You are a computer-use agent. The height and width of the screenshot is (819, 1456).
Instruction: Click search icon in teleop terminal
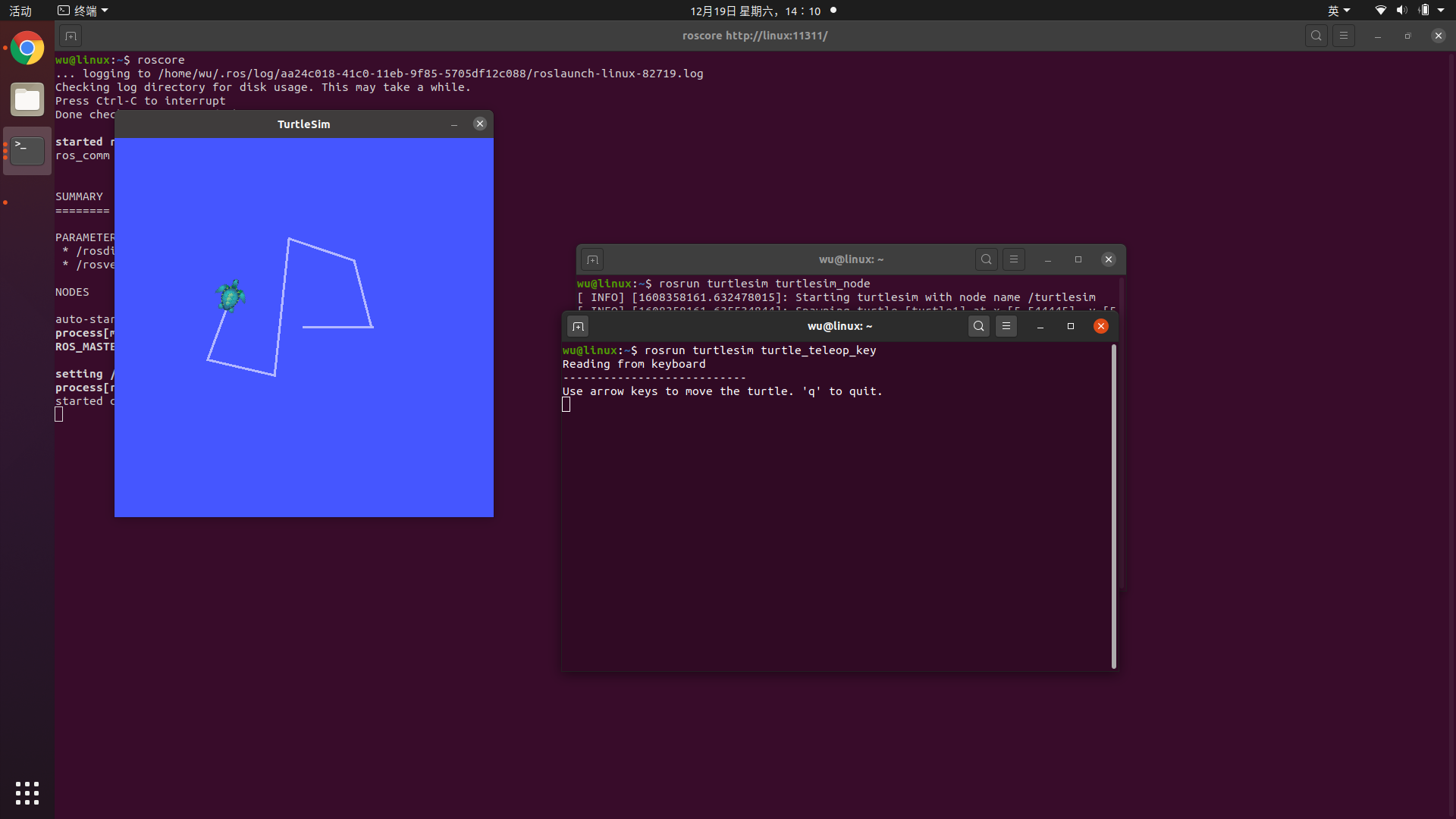[x=979, y=326]
